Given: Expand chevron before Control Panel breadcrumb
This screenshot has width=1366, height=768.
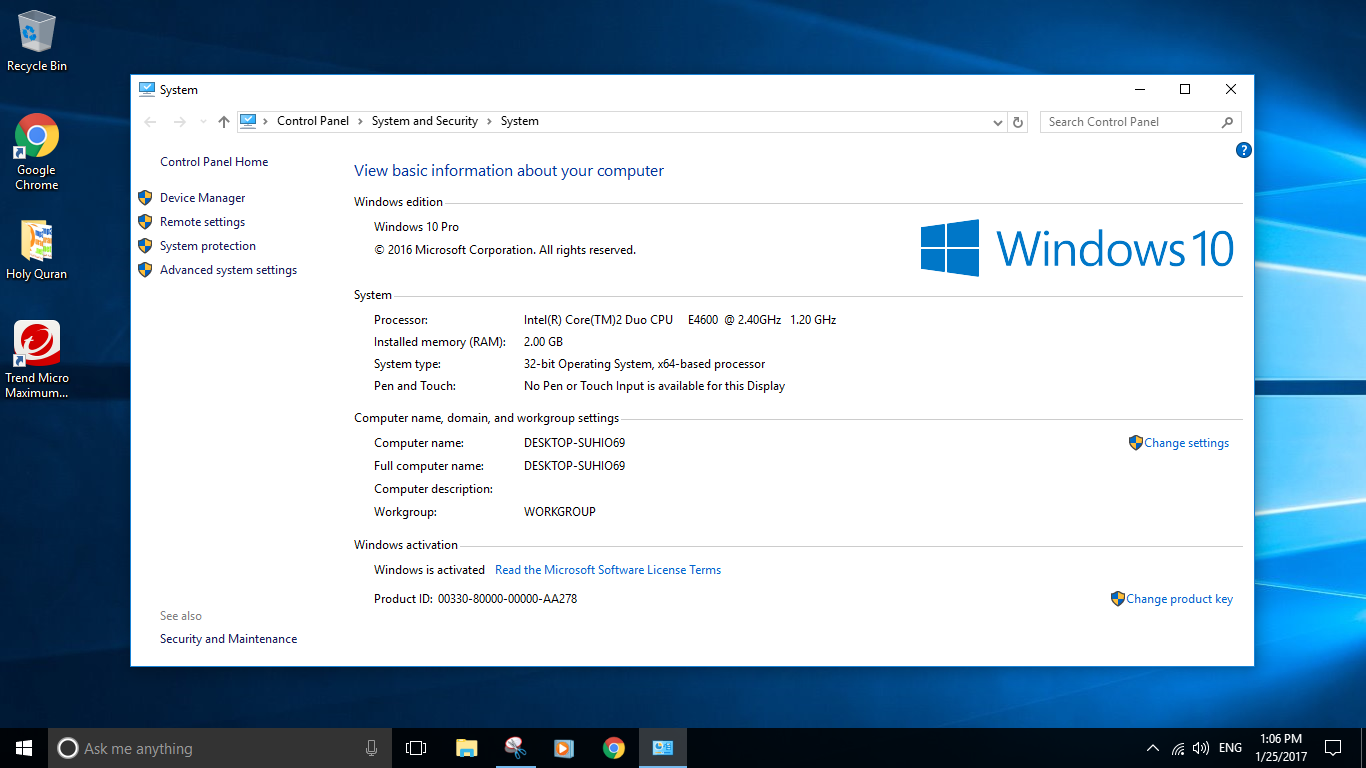Looking at the screenshot, I should 266,121.
